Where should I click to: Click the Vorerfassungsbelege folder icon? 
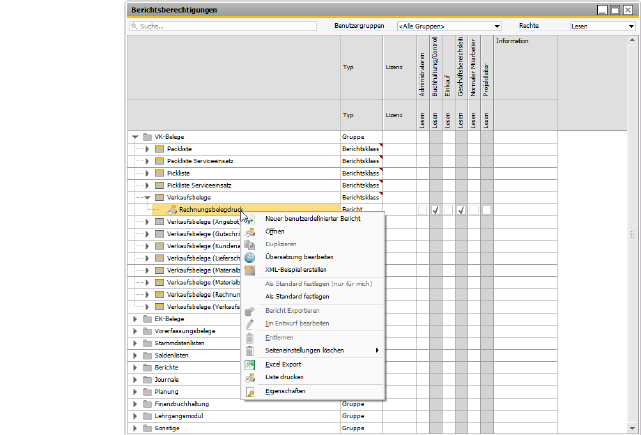pos(148,331)
